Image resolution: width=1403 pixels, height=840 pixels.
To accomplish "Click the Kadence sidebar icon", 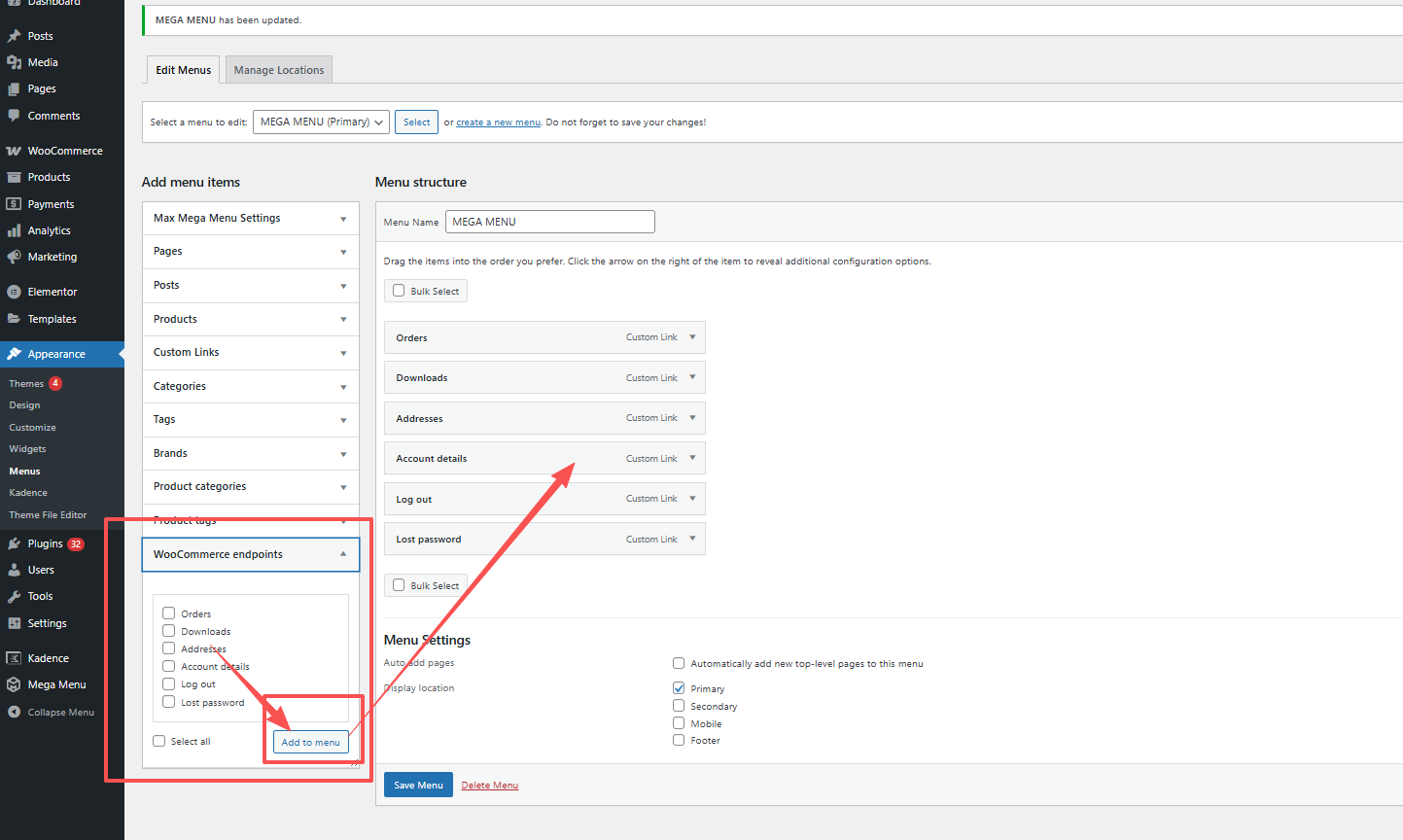I will [14, 658].
